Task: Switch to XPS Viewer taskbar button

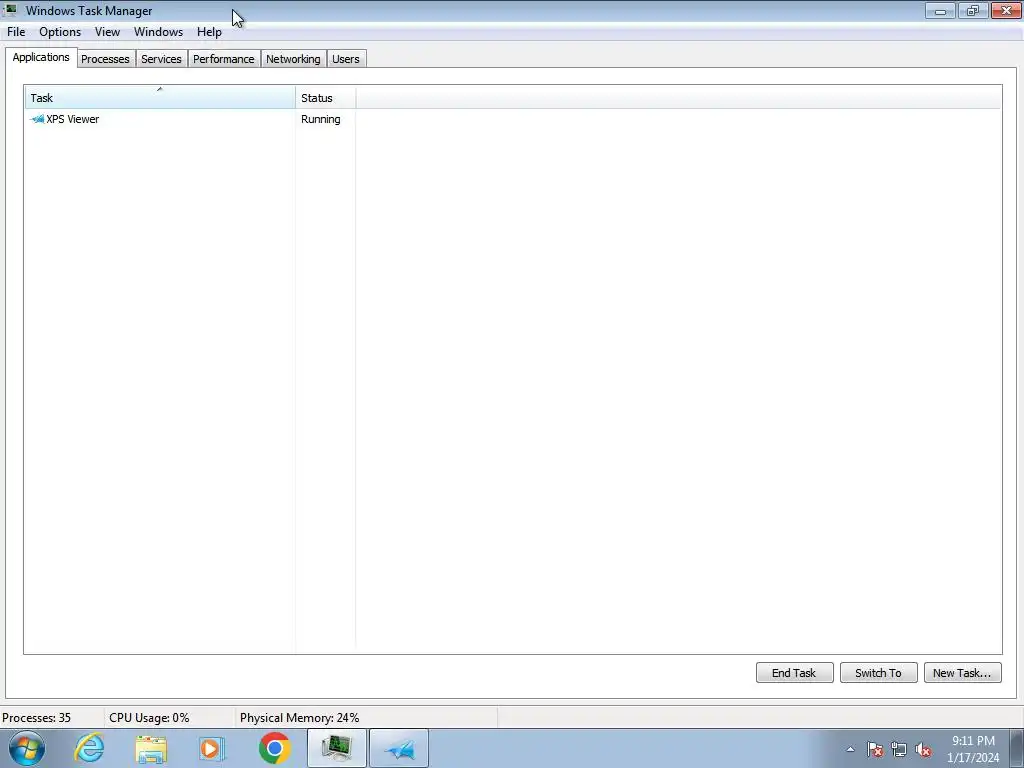Action: [x=399, y=748]
